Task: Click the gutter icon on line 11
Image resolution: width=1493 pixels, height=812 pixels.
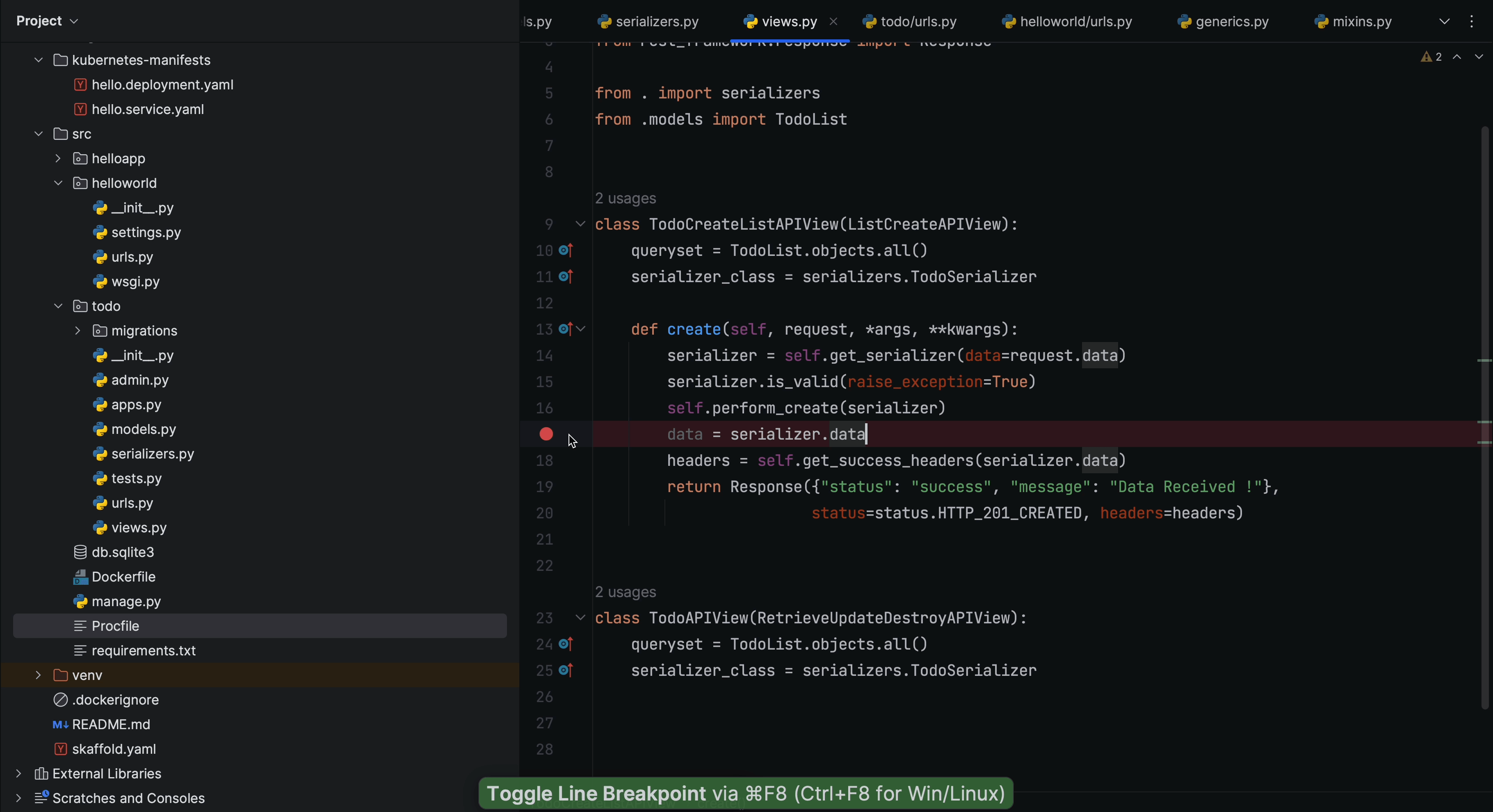Action: coord(567,276)
